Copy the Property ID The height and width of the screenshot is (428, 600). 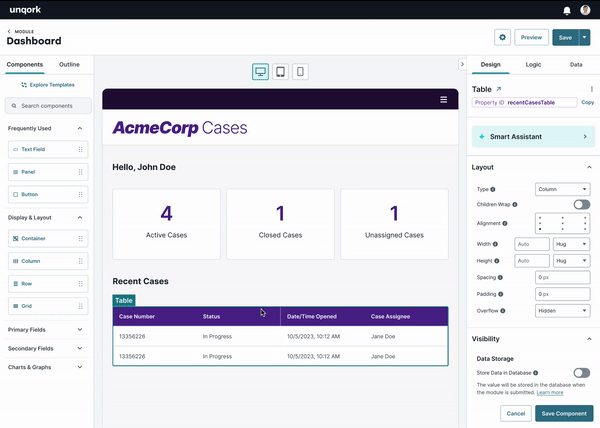(x=587, y=103)
